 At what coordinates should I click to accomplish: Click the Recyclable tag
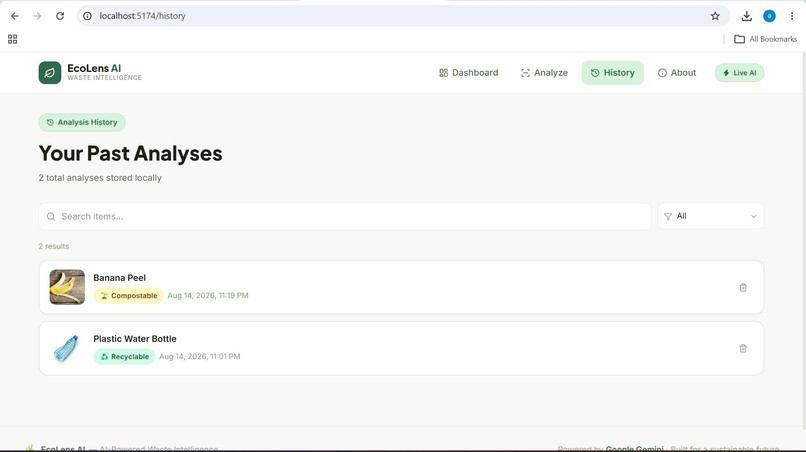click(124, 356)
